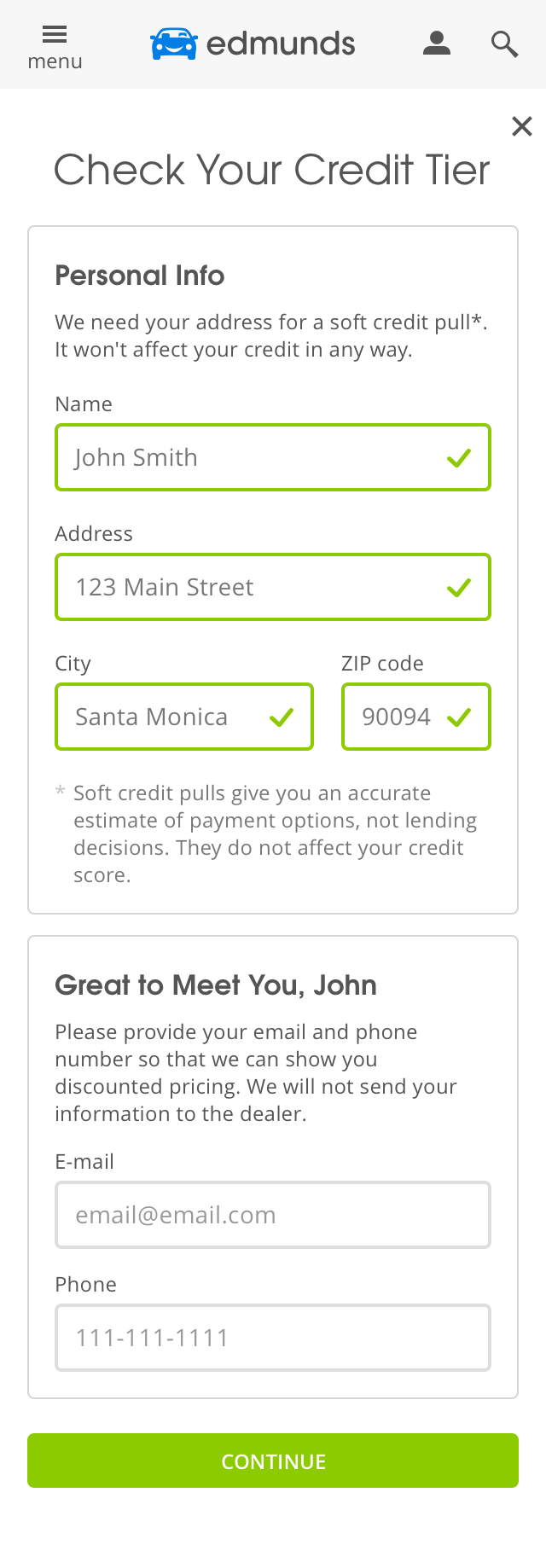
Task: Click the checkmark in City field
Action: coord(282,717)
